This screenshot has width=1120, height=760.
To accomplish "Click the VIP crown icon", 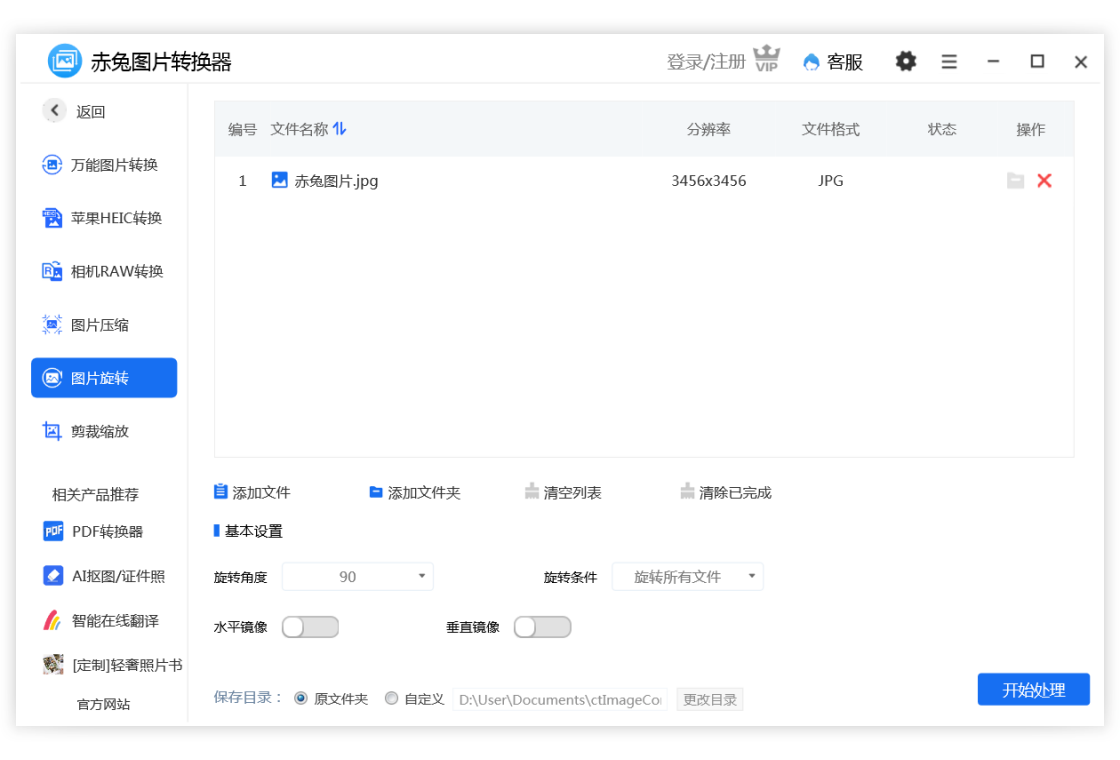I will point(766,59).
